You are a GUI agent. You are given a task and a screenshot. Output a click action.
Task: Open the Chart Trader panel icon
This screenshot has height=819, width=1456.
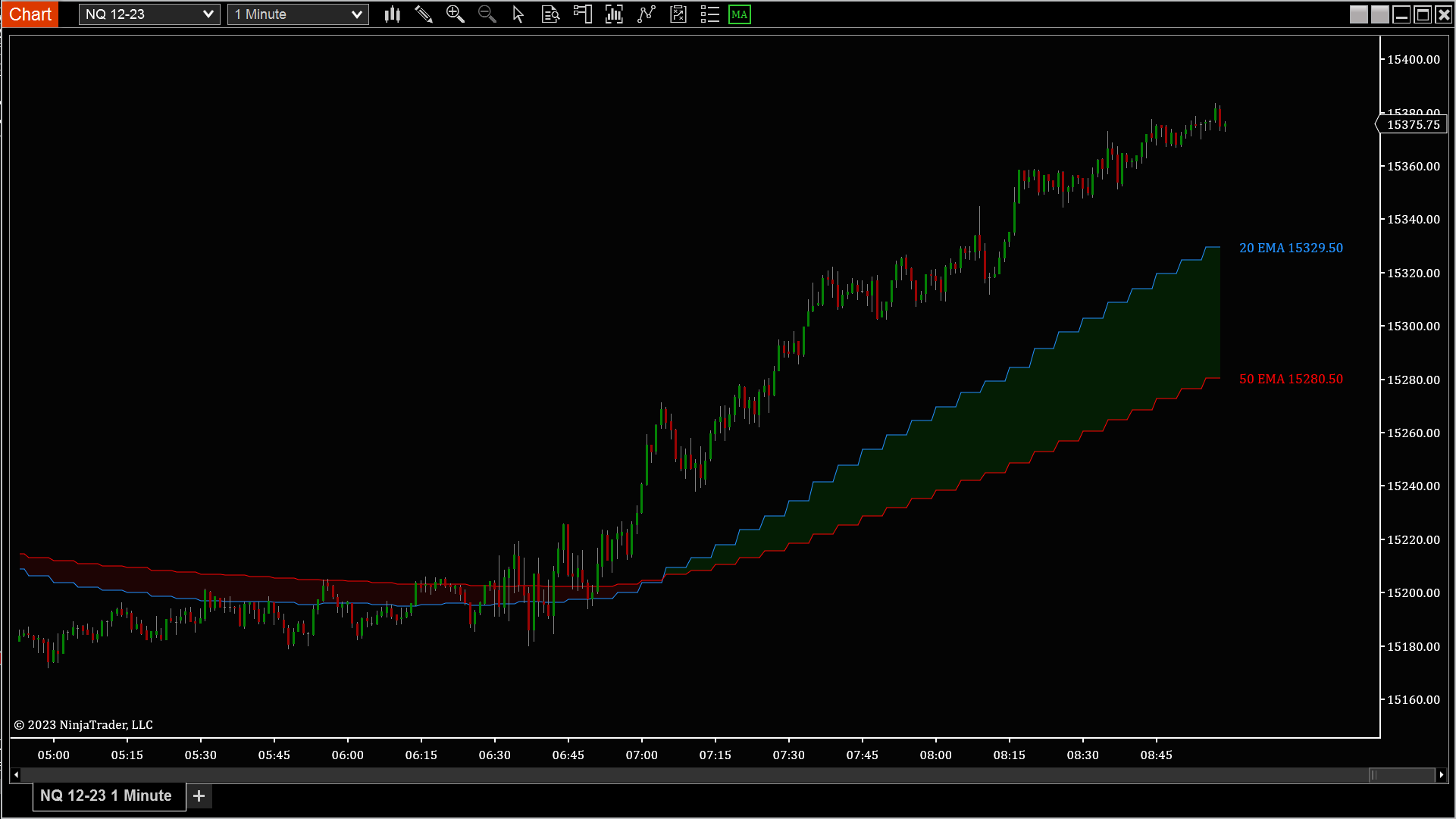pos(582,14)
